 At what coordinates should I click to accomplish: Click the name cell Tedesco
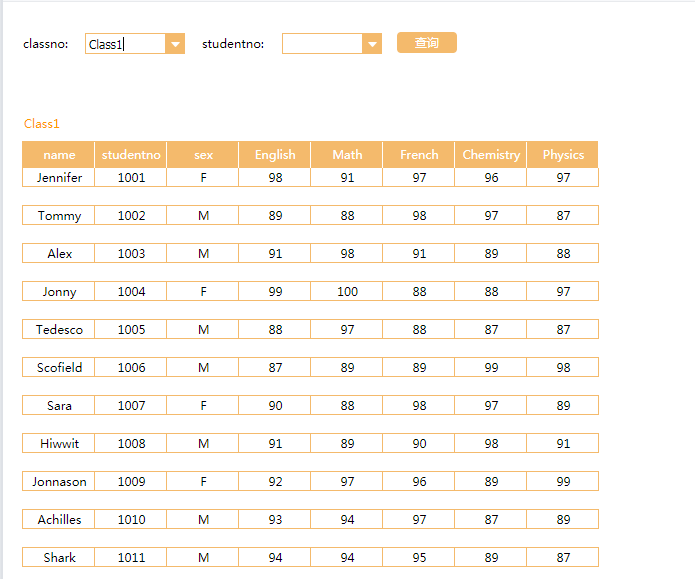[59, 329]
